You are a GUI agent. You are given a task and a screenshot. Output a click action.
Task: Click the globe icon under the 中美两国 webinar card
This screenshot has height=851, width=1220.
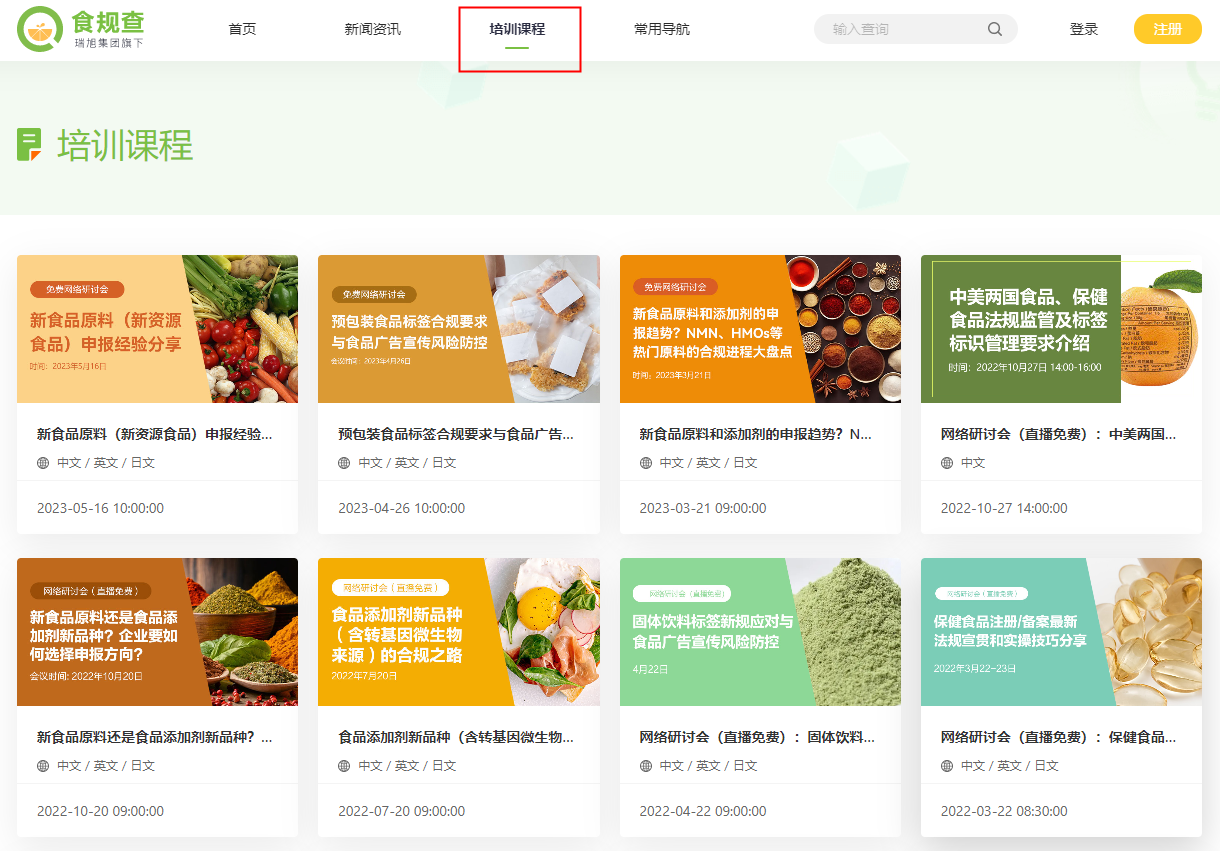tap(944, 462)
